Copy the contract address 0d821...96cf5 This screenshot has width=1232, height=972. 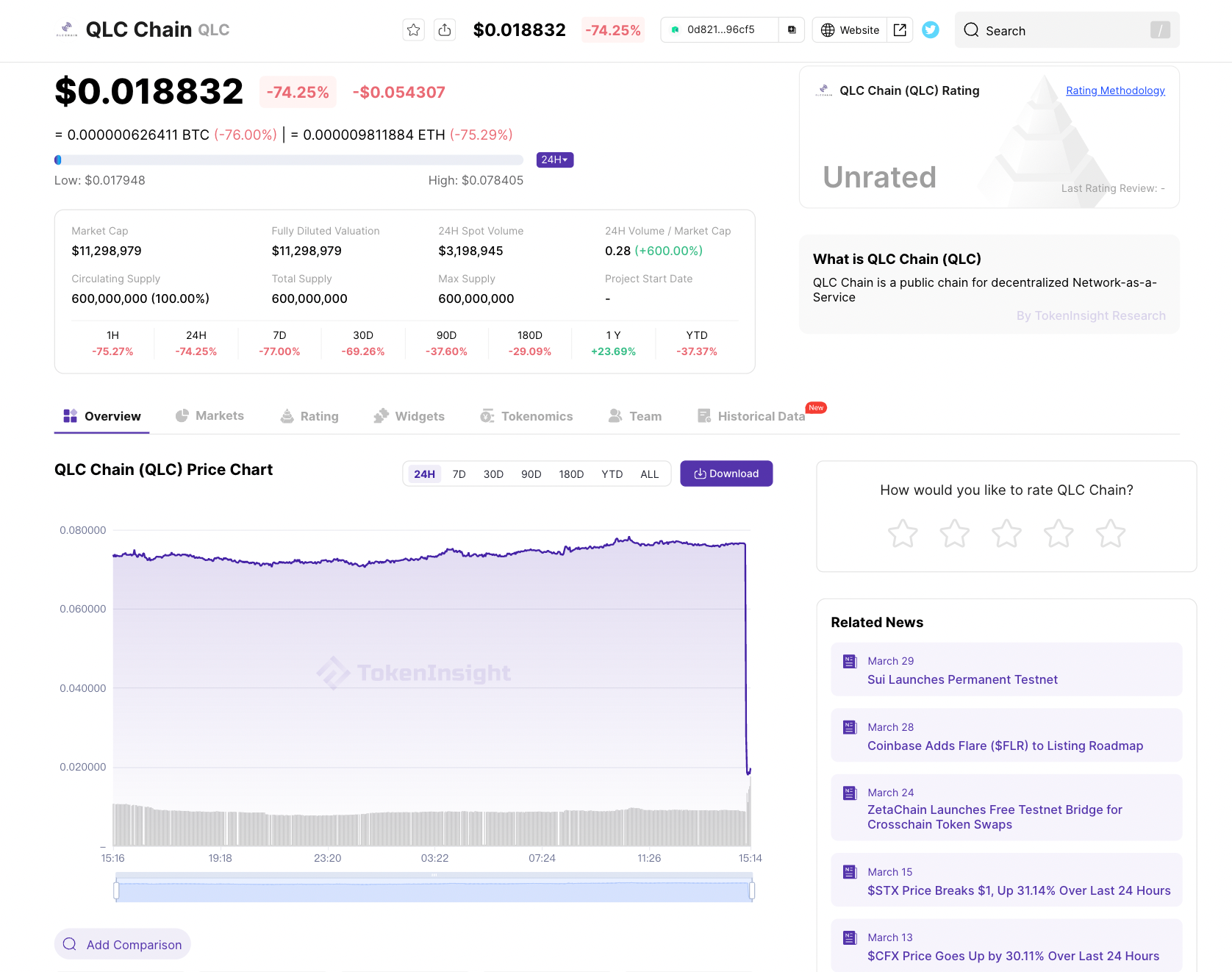(x=791, y=30)
